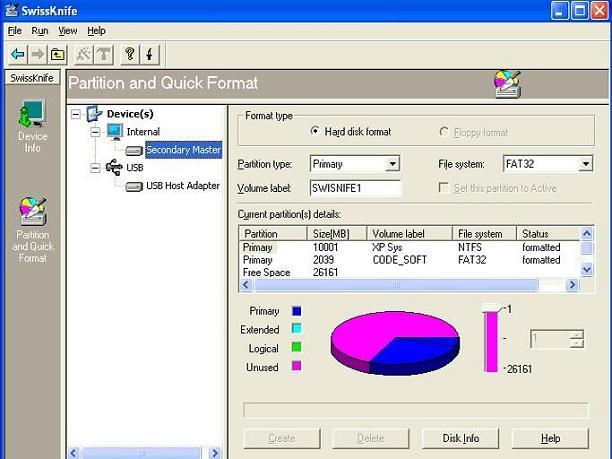Viewport: 612px width, 459px height.
Task: Click the USB Host Adapter drive icon
Action: [x=134, y=186]
